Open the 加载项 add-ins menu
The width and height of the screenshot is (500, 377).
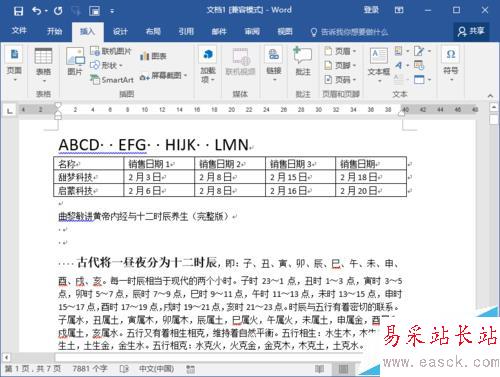click(x=208, y=65)
